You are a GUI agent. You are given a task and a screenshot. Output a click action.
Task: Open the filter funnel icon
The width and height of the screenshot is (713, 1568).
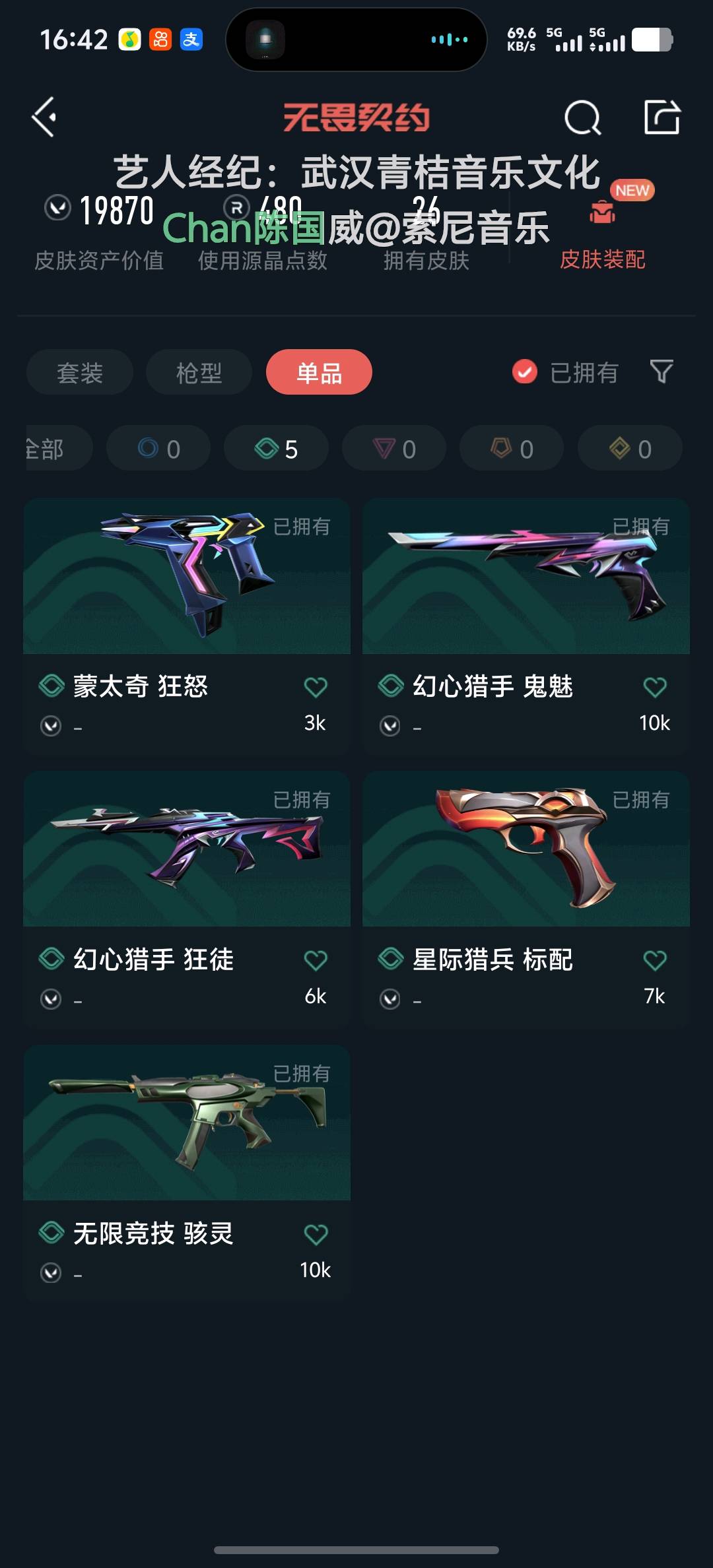(662, 372)
